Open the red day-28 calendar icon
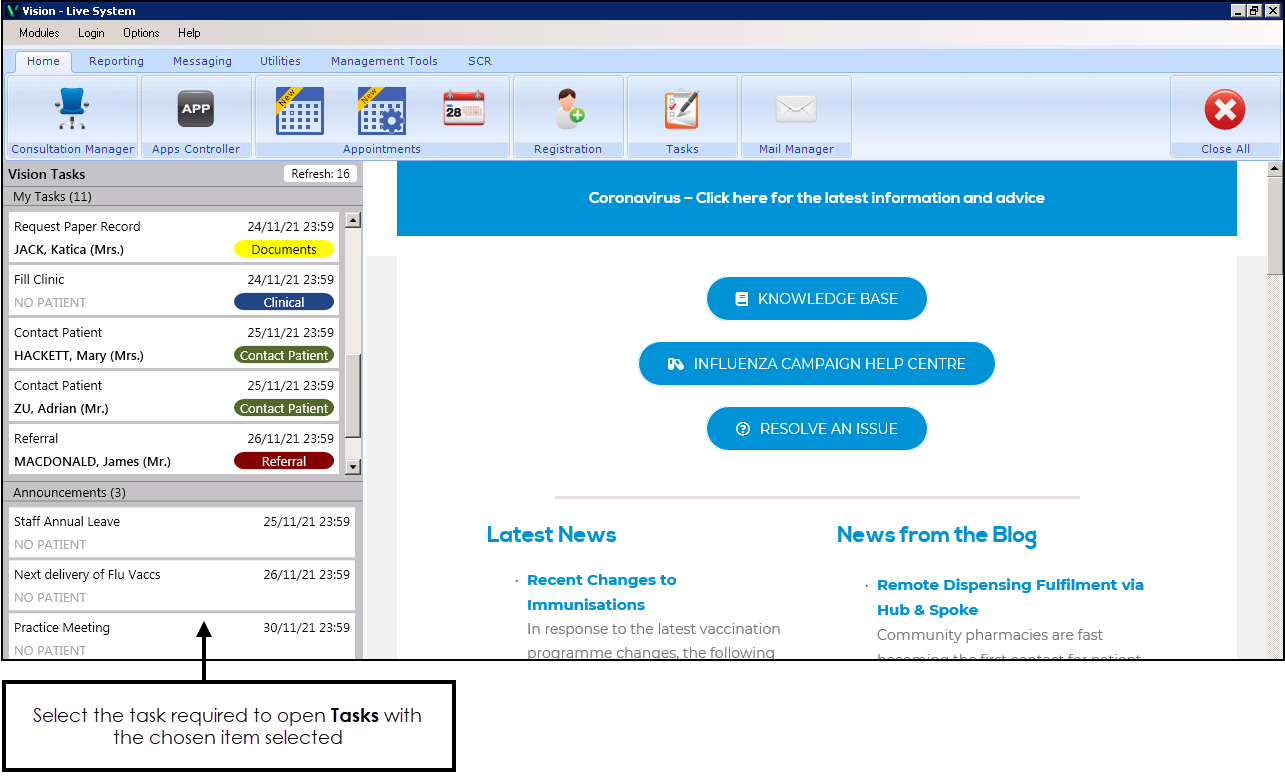 point(463,109)
